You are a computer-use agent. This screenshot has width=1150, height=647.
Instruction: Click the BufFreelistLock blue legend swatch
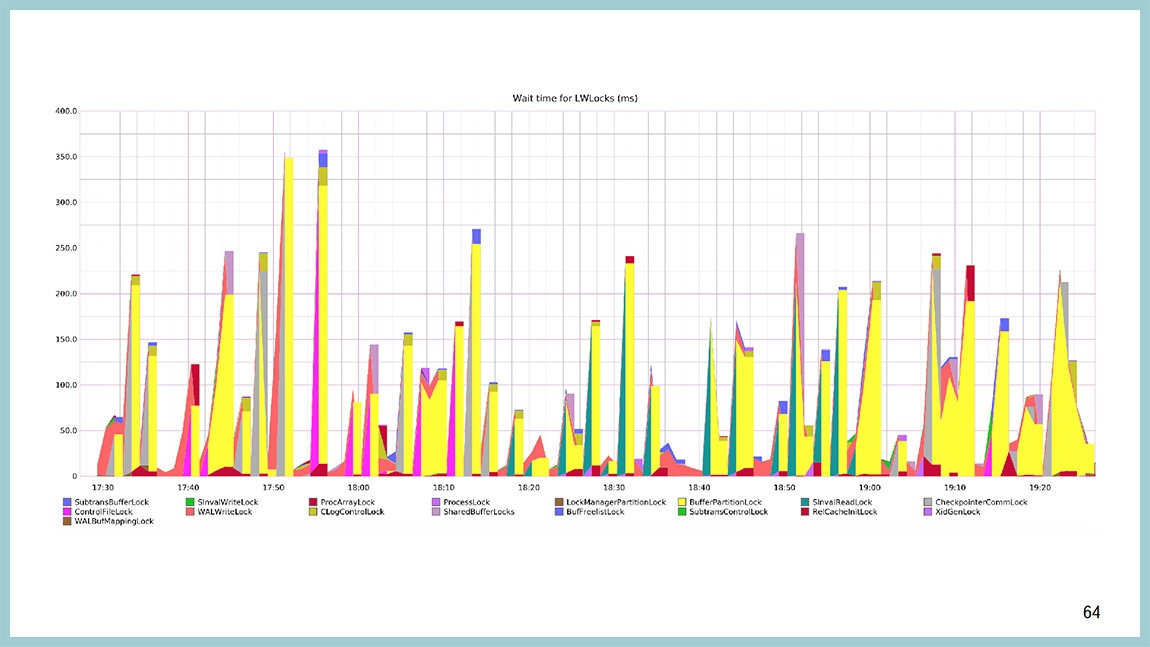[559, 512]
